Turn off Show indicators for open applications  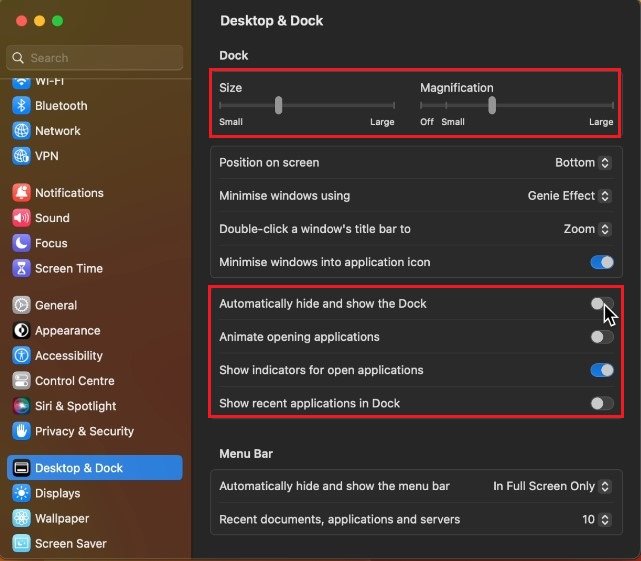point(602,370)
